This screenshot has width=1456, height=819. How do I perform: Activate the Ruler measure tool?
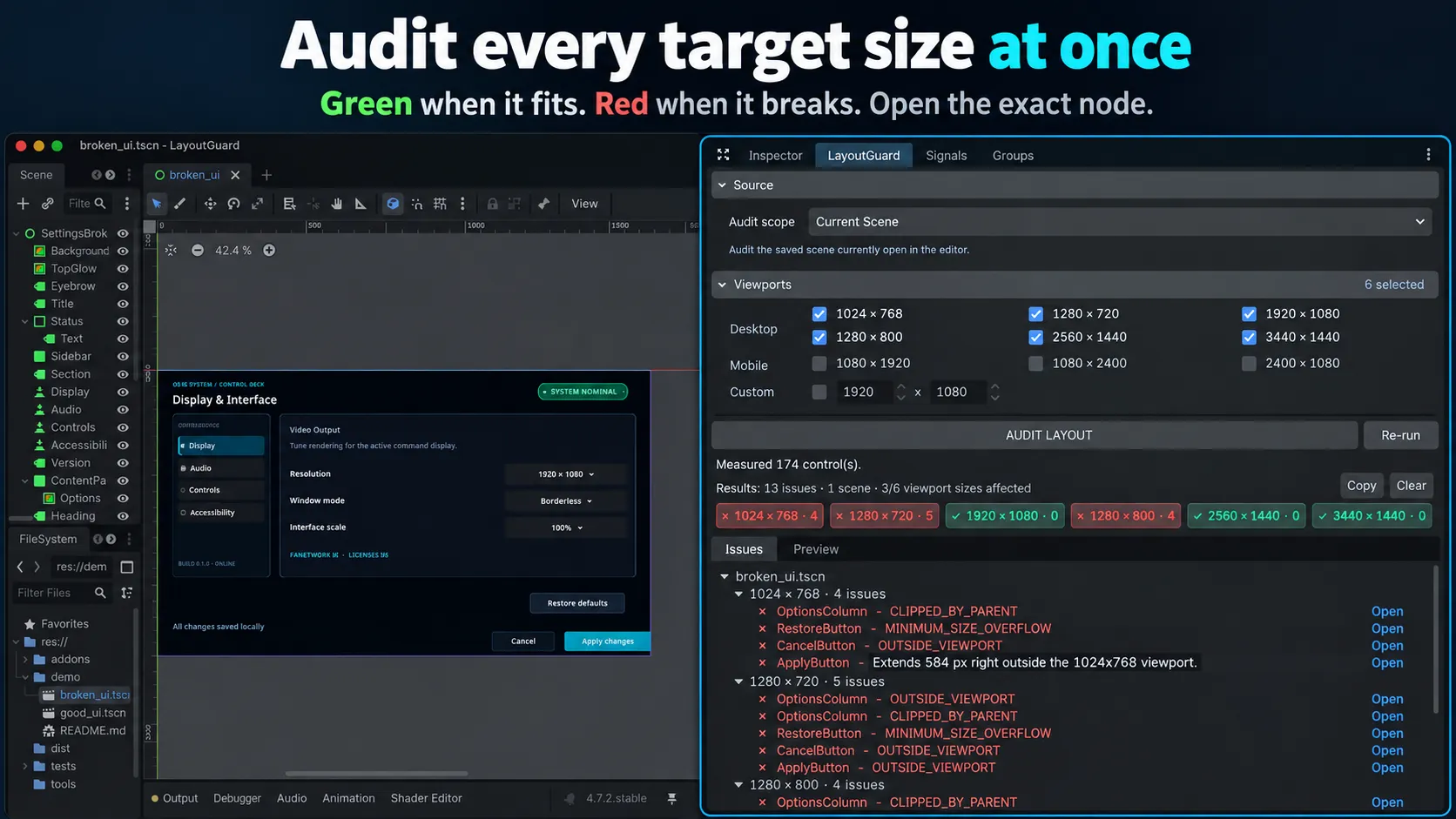[x=361, y=204]
